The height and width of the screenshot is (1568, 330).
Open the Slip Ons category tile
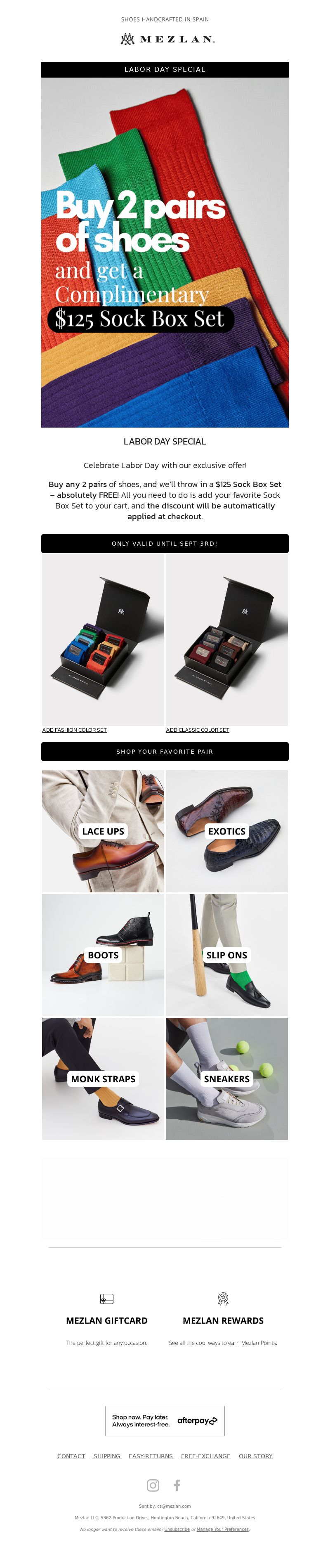point(227,955)
